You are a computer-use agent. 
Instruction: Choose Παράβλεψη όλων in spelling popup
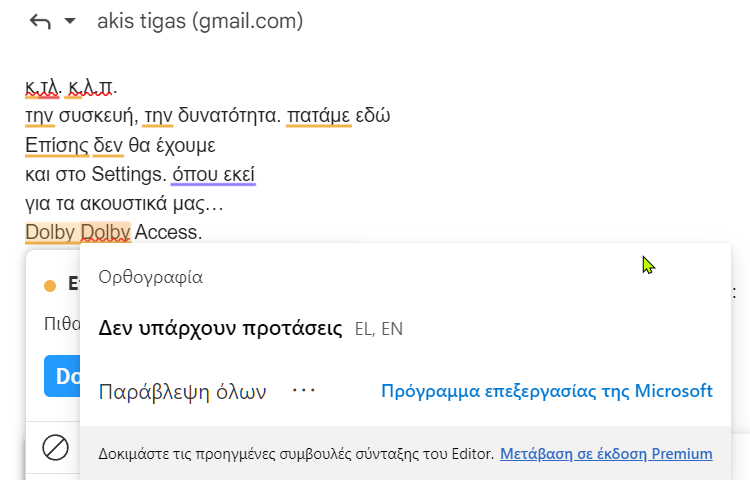(x=182, y=392)
